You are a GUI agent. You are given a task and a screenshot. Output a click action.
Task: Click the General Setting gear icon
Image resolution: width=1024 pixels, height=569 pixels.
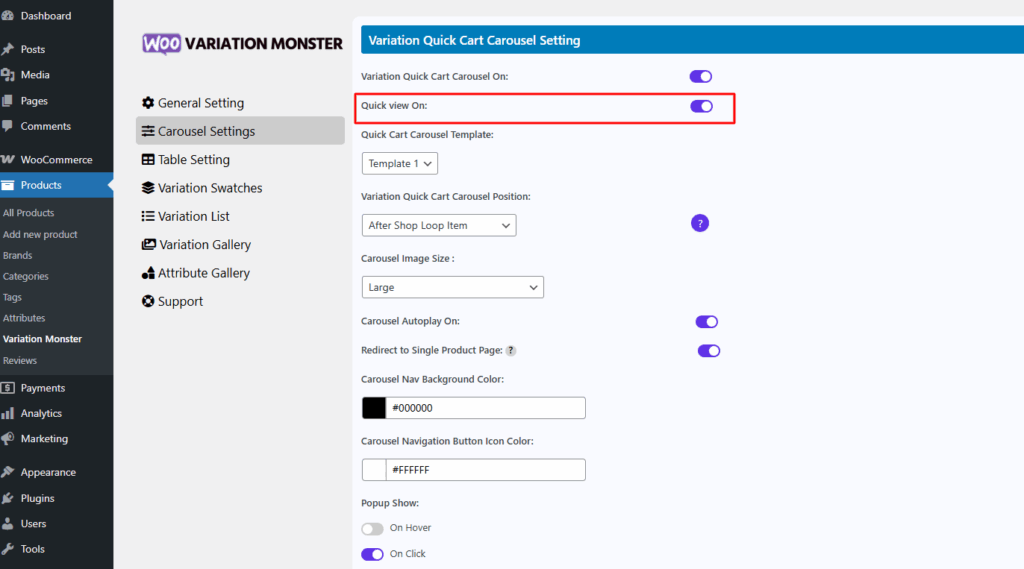coord(148,103)
